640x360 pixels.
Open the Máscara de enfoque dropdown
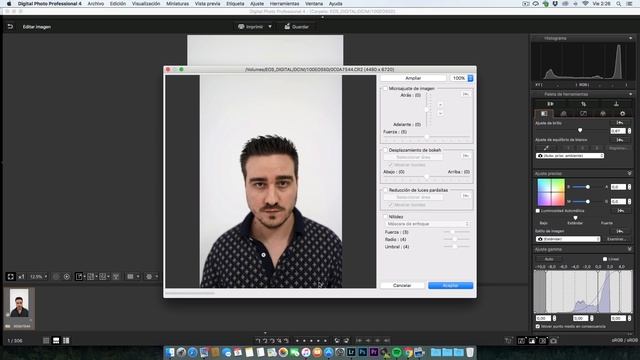427,224
